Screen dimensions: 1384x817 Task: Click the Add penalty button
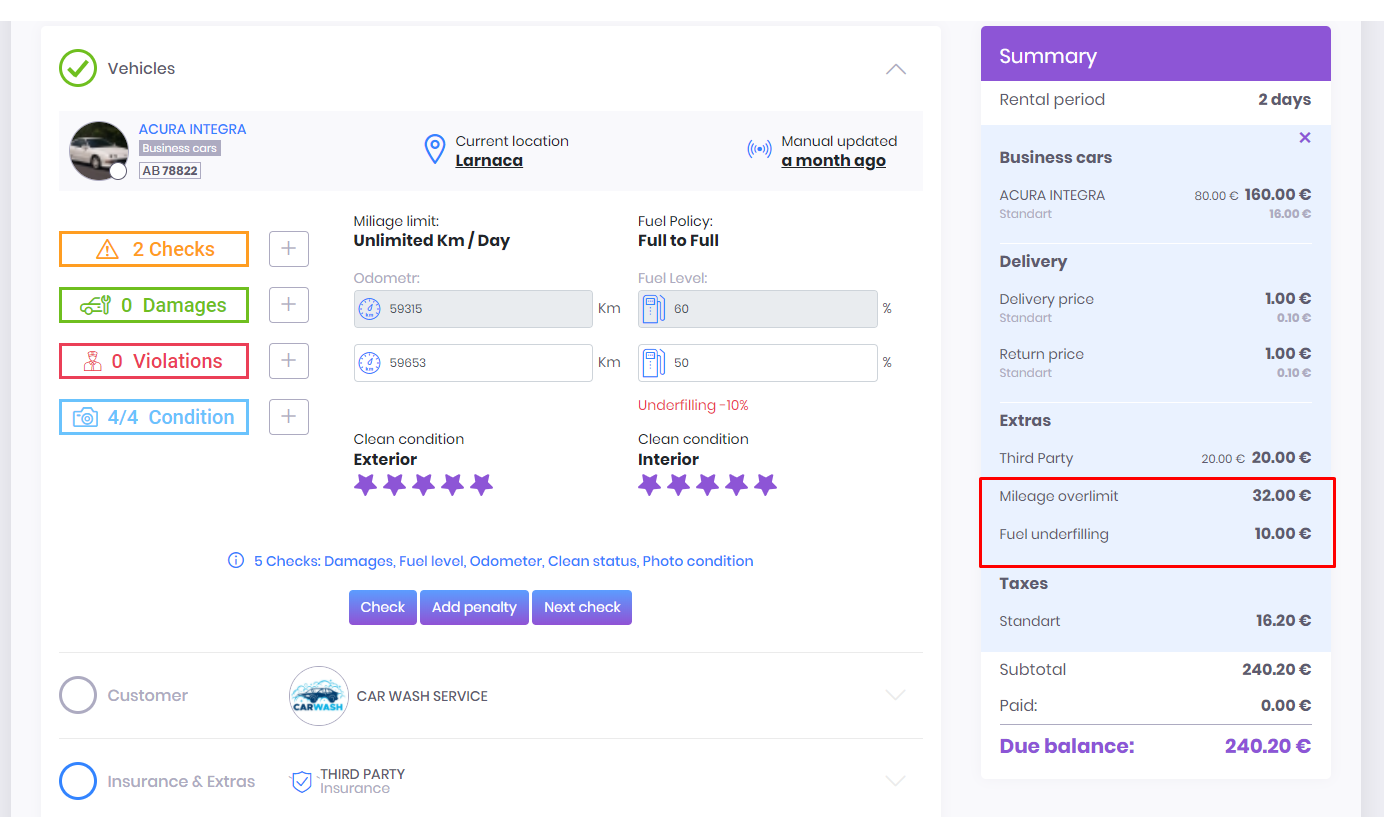(x=474, y=607)
